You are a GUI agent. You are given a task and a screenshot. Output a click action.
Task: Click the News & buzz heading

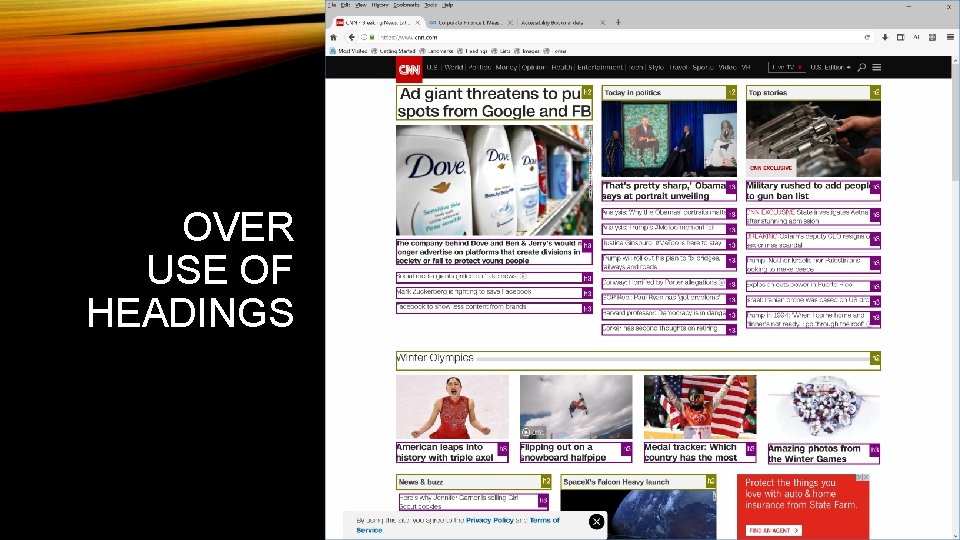click(x=474, y=482)
